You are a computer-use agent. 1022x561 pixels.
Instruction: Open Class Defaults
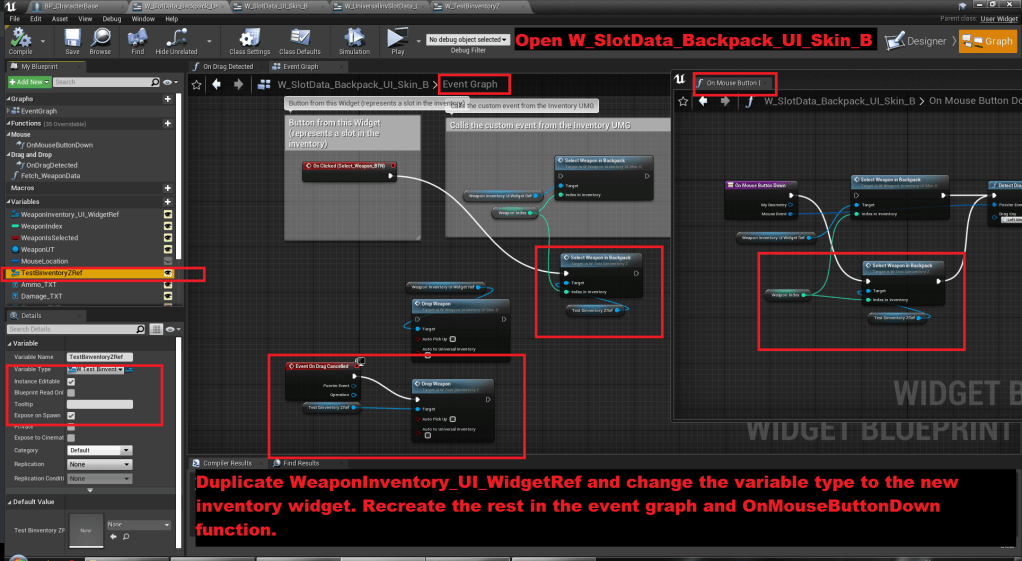tap(299, 41)
